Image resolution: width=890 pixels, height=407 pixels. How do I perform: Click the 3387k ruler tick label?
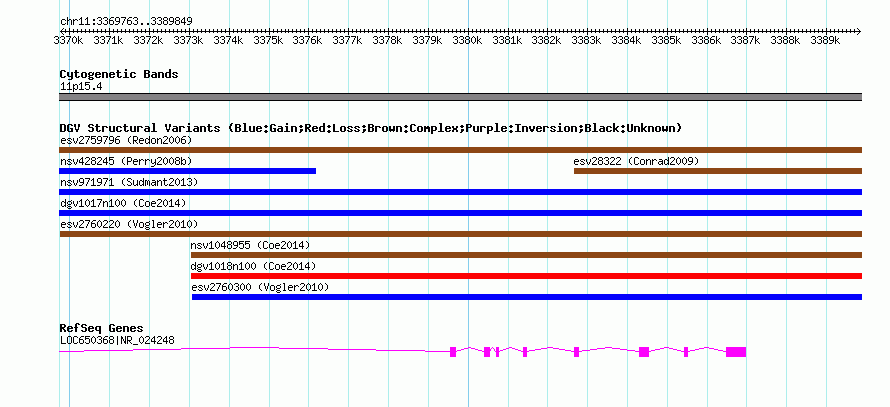click(x=746, y=40)
